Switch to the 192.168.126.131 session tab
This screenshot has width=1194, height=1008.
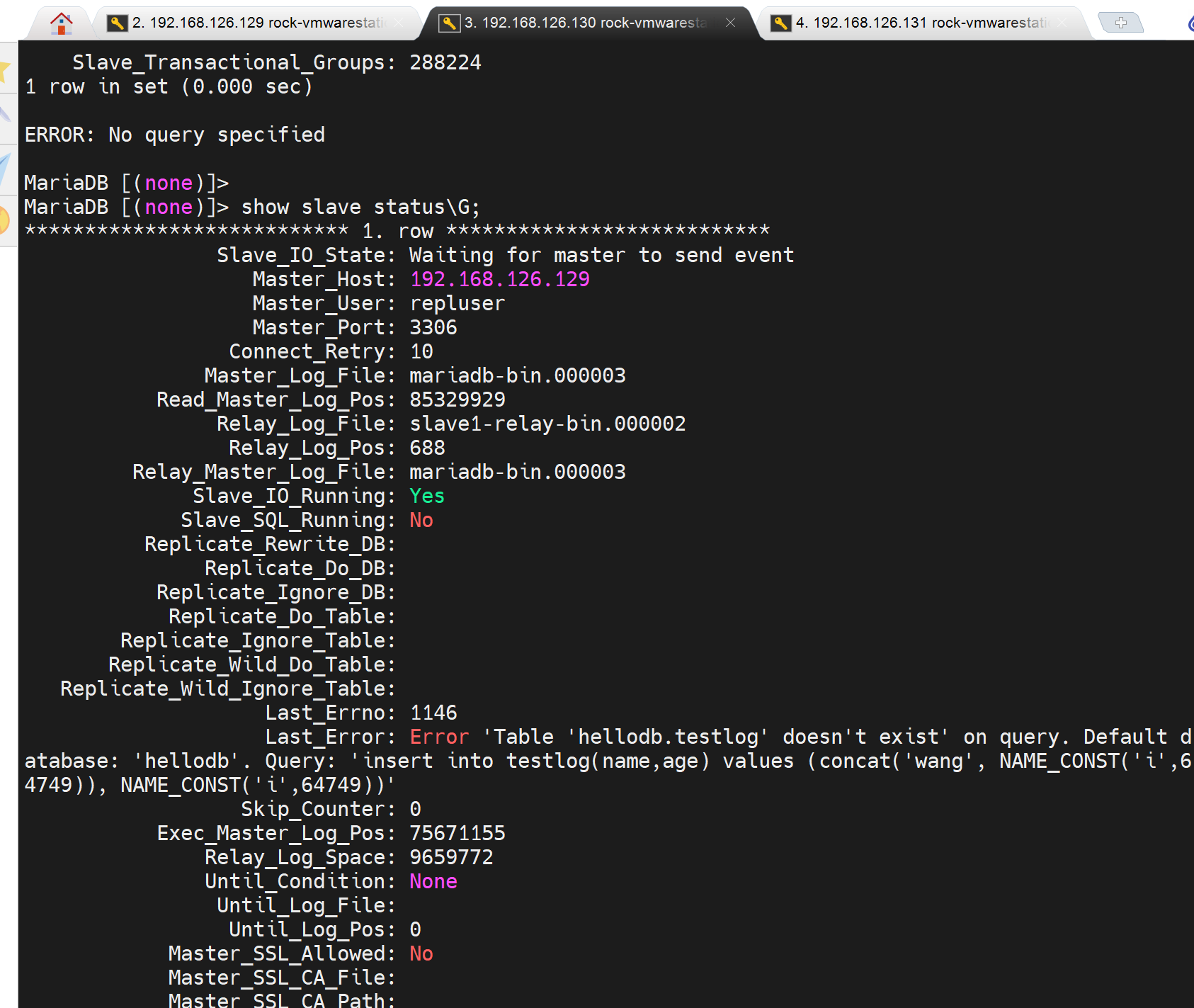click(921, 23)
